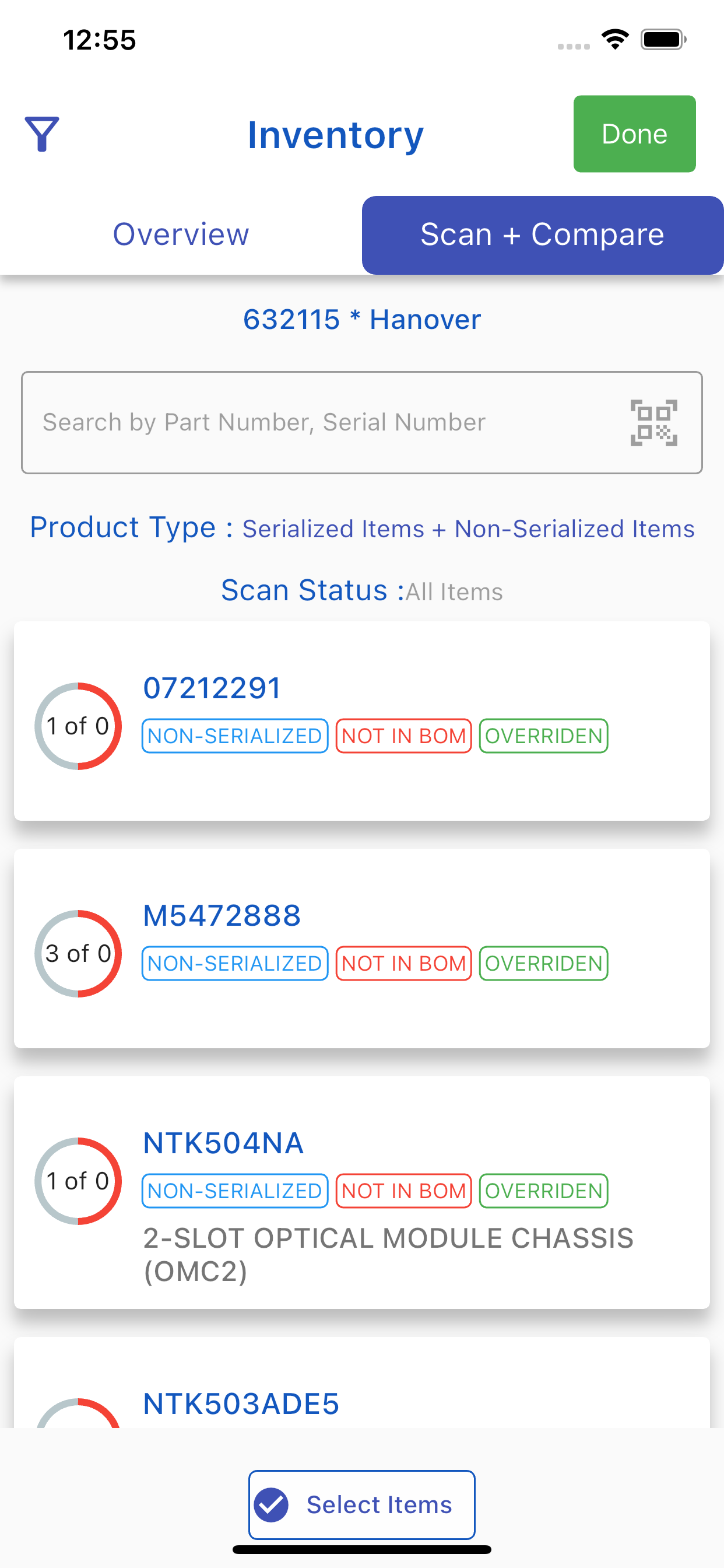Tap the 3 of 0 ring for M5472888

(79, 954)
